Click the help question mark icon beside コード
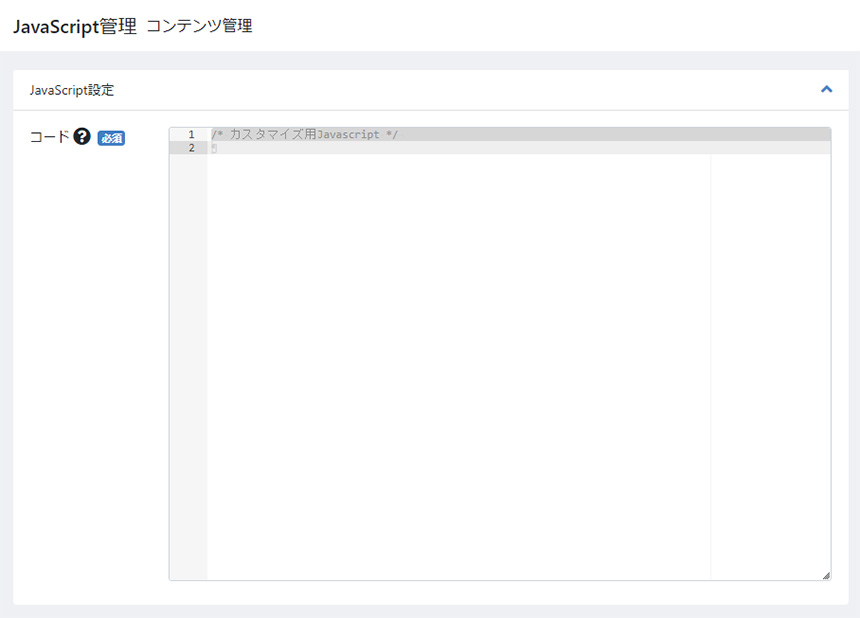The height and width of the screenshot is (618, 860). point(82,137)
